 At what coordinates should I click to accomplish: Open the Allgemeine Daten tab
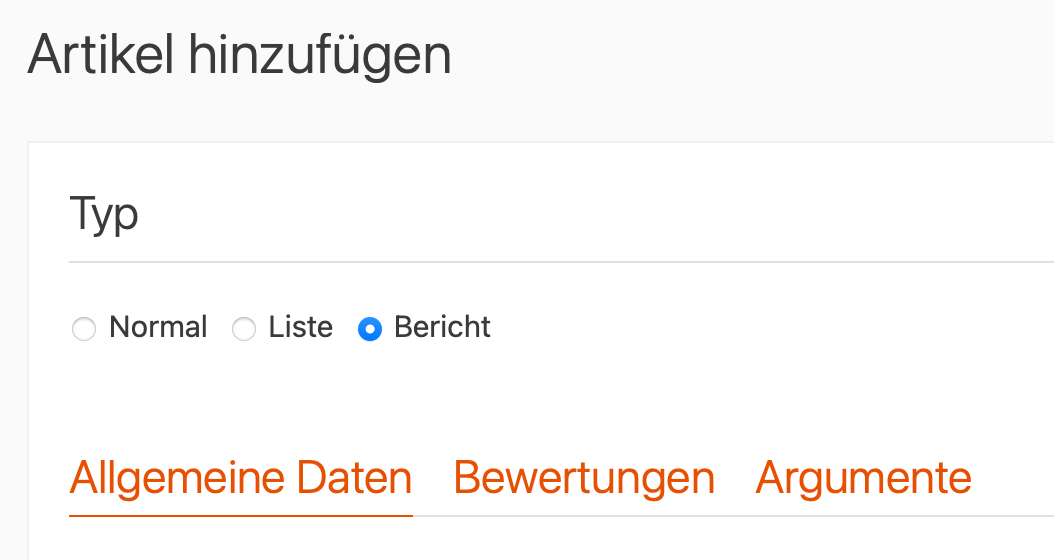(x=240, y=478)
